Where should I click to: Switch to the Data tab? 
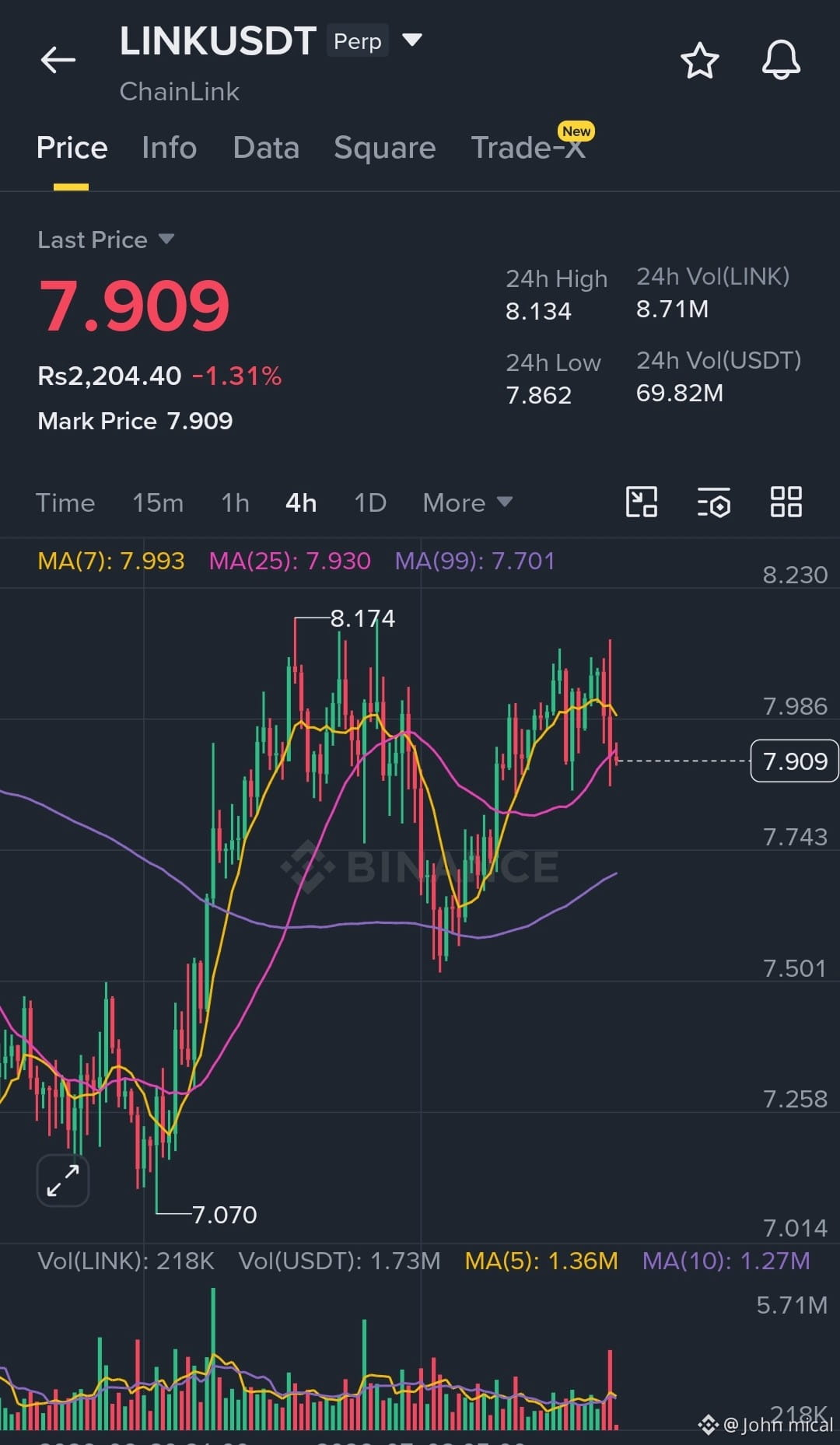266,148
